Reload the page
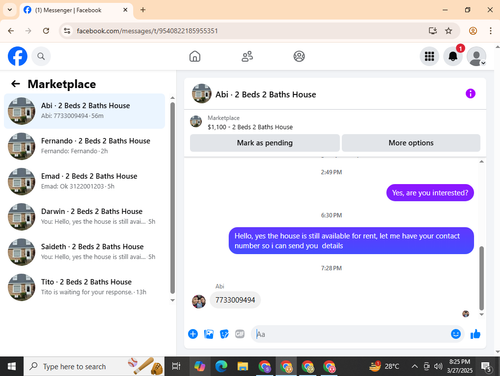 click(x=46, y=31)
